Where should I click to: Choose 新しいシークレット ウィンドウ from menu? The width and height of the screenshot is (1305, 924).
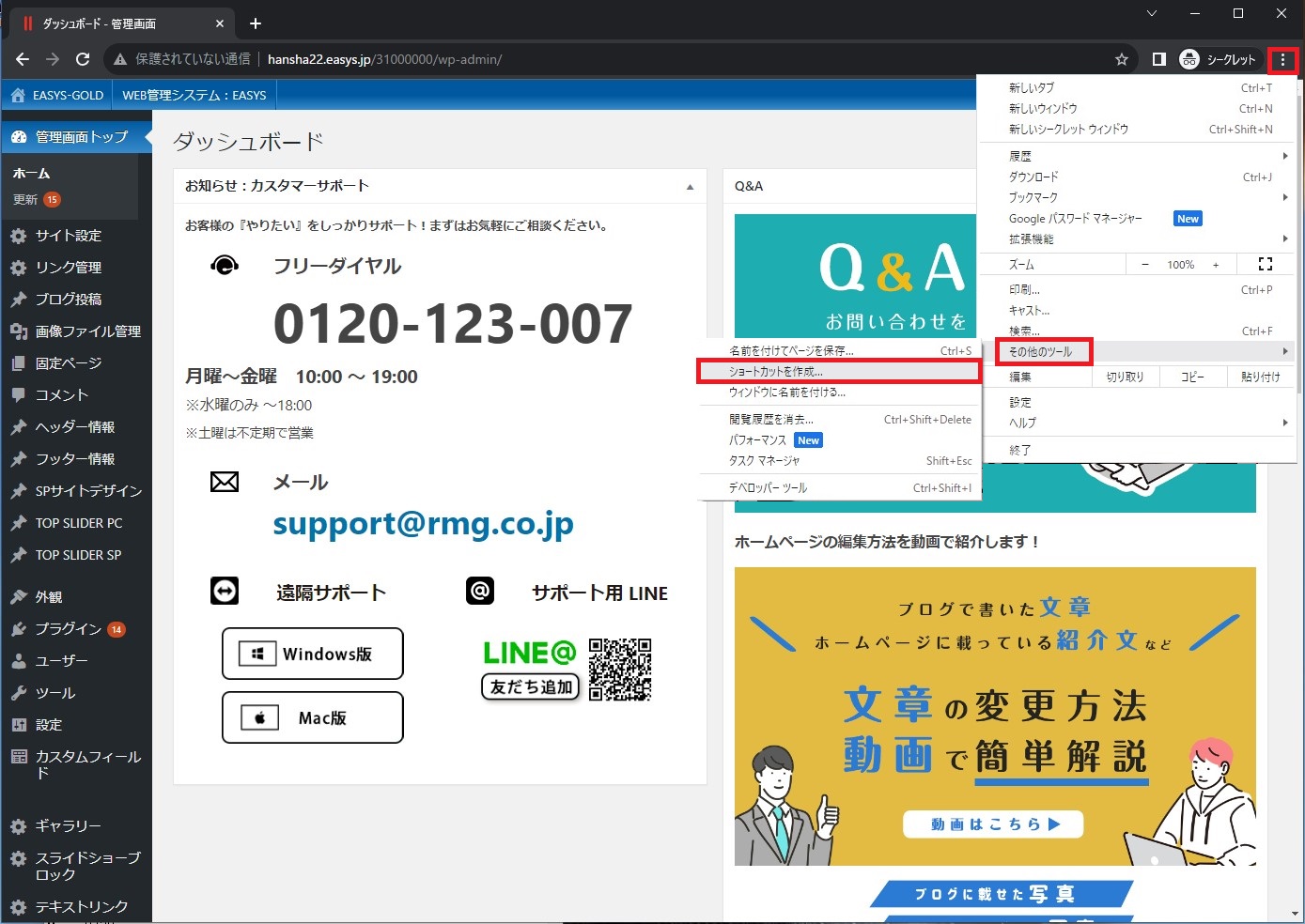[x=1068, y=130]
